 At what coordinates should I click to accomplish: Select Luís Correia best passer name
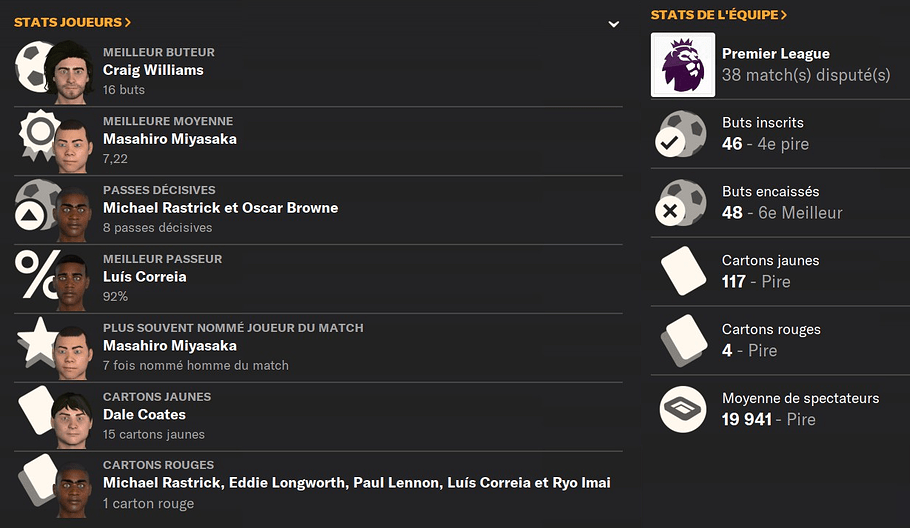[x=145, y=277]
